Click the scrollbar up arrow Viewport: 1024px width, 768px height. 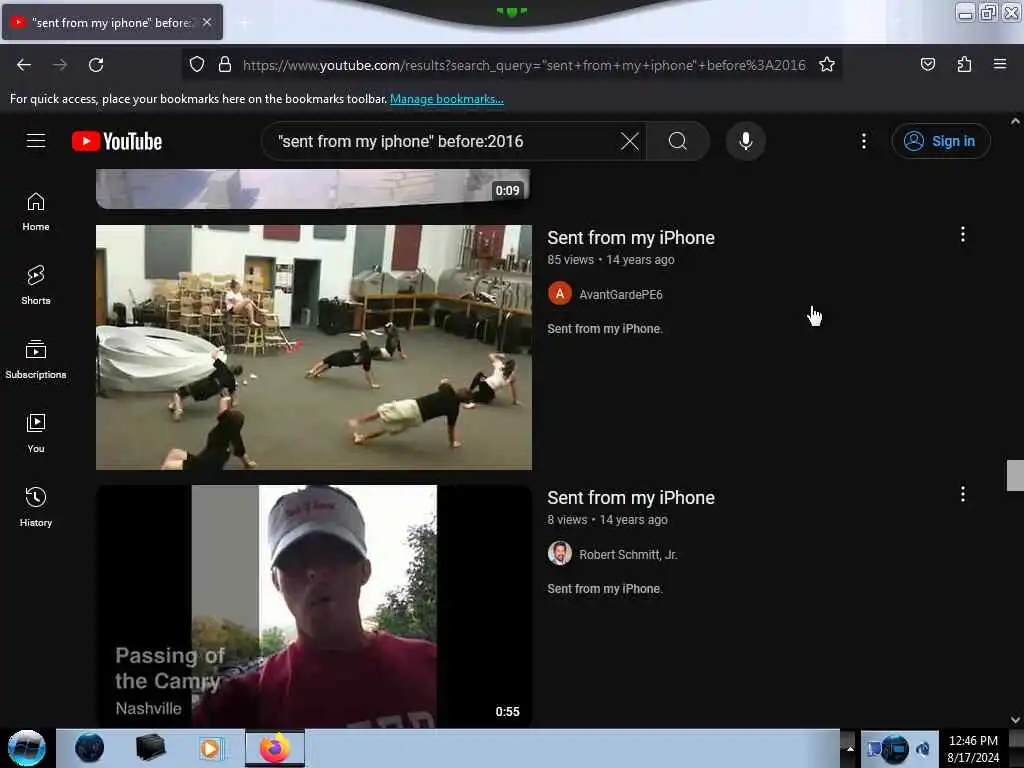[1015, 121]
